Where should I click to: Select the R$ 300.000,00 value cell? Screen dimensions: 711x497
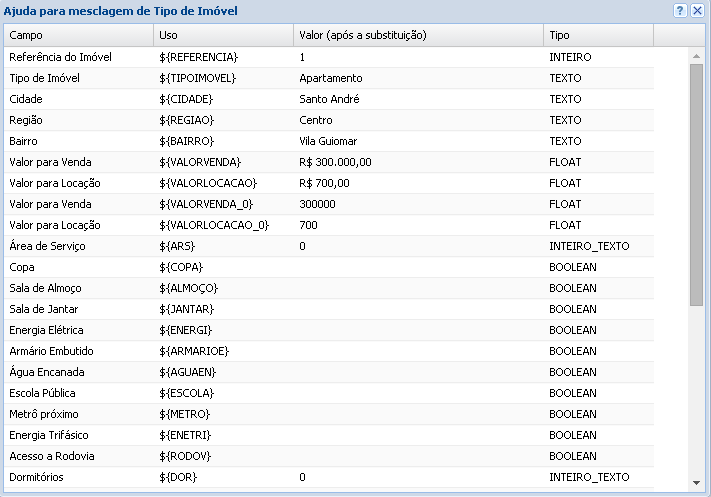click(335, 162)
